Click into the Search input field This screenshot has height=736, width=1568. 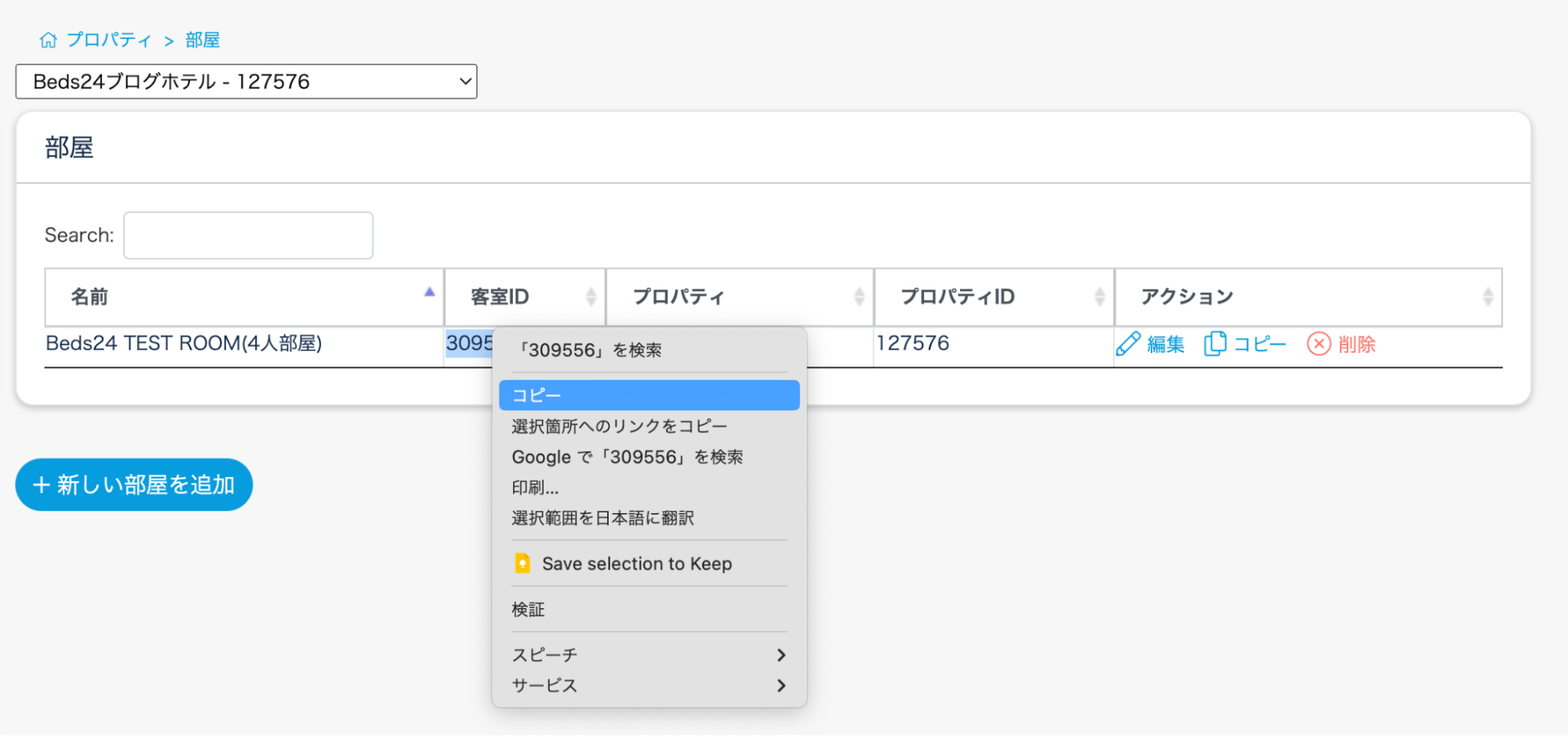pyautogui.click(x=248, y=235)
